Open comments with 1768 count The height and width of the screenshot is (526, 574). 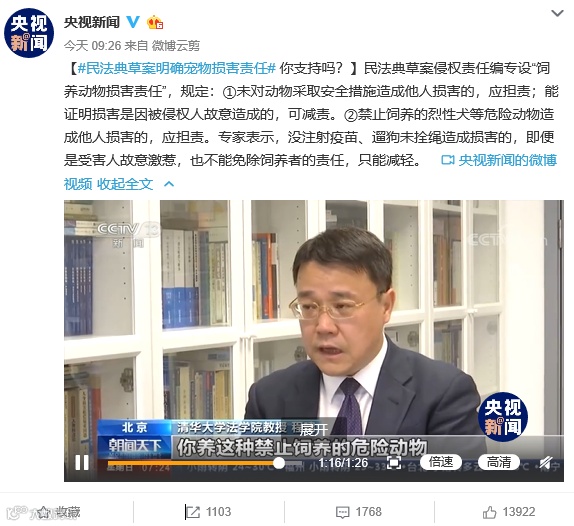[x=359, y=512]
